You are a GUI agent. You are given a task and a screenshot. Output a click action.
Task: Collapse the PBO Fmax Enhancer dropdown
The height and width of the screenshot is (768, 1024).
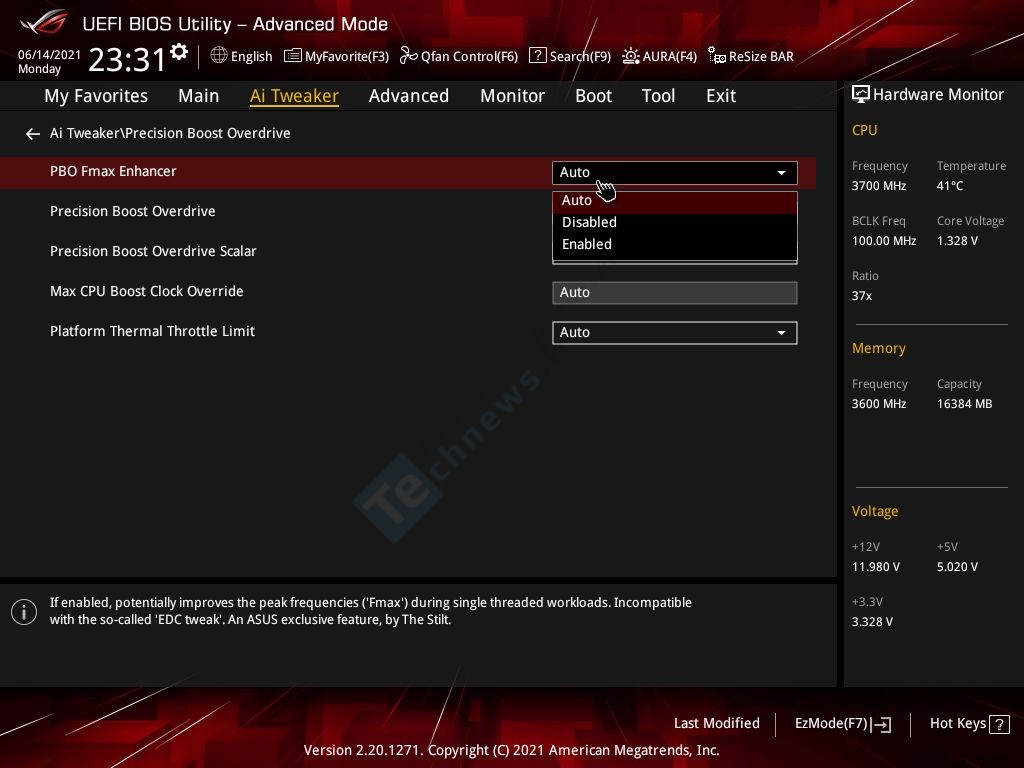coord(675,172)
